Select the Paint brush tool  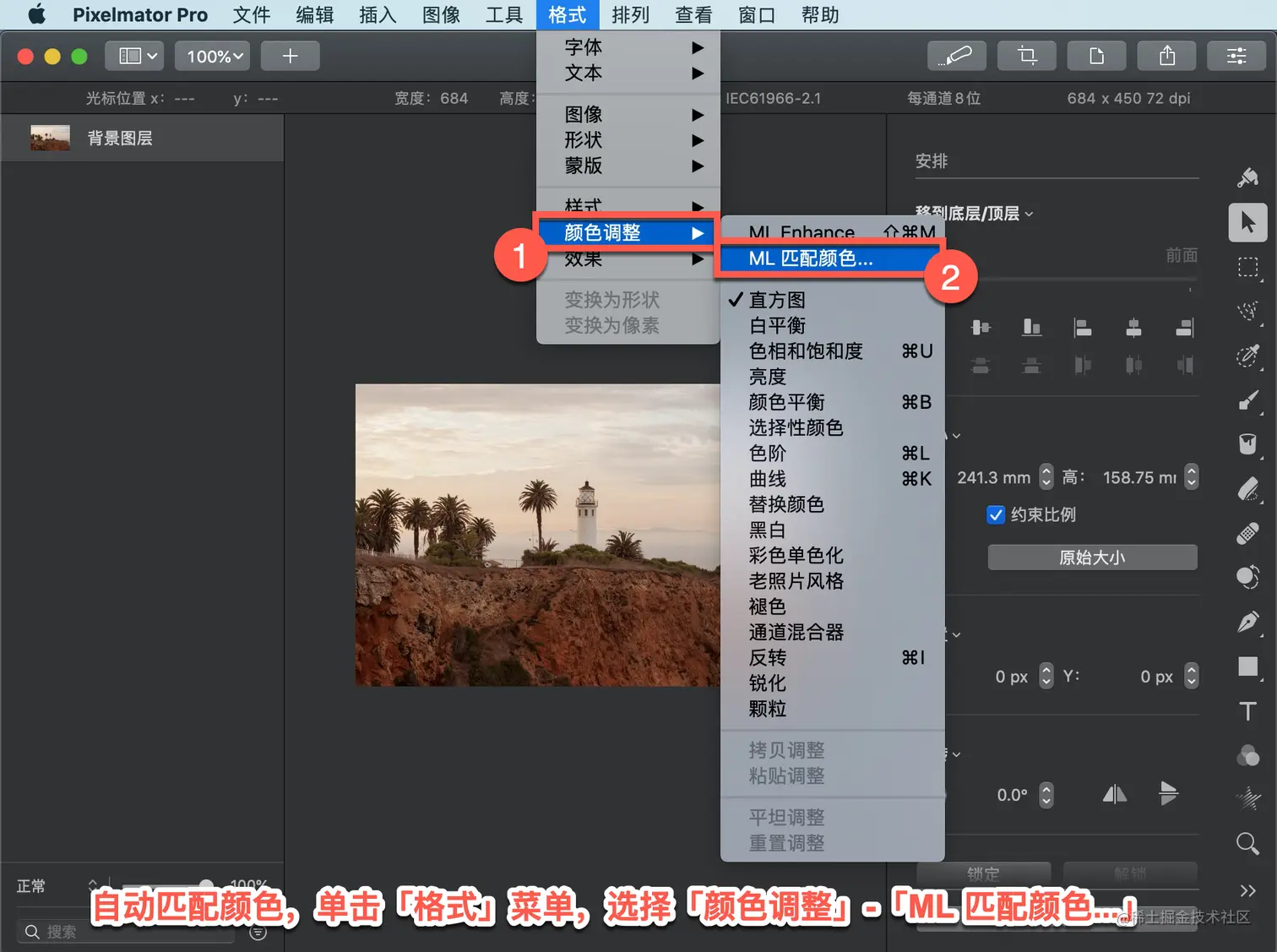tap(1247, 400)
